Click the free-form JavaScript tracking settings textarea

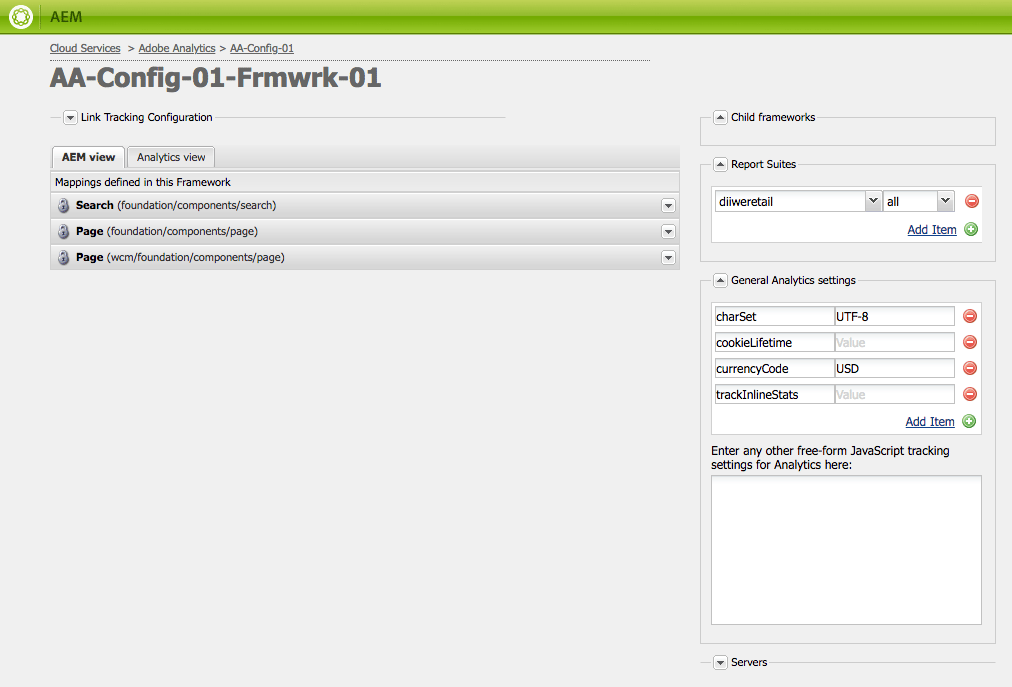click(x=845, y=550)
